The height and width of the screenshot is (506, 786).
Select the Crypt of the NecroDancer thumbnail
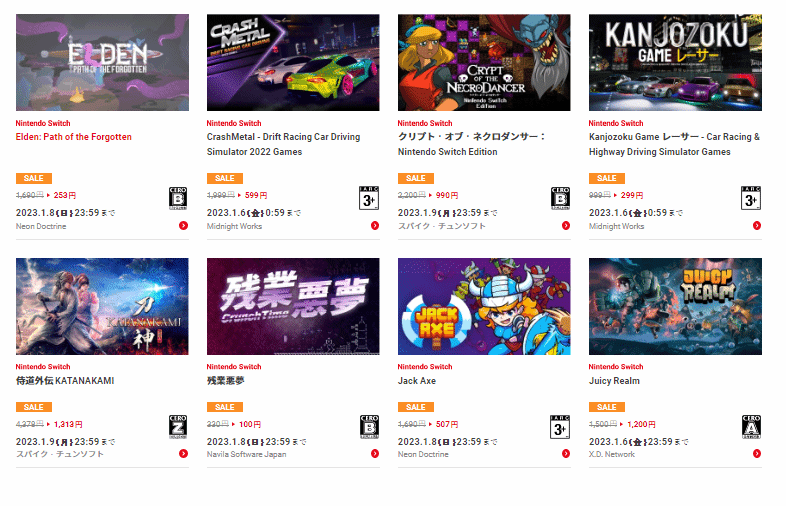click(484, 62)
